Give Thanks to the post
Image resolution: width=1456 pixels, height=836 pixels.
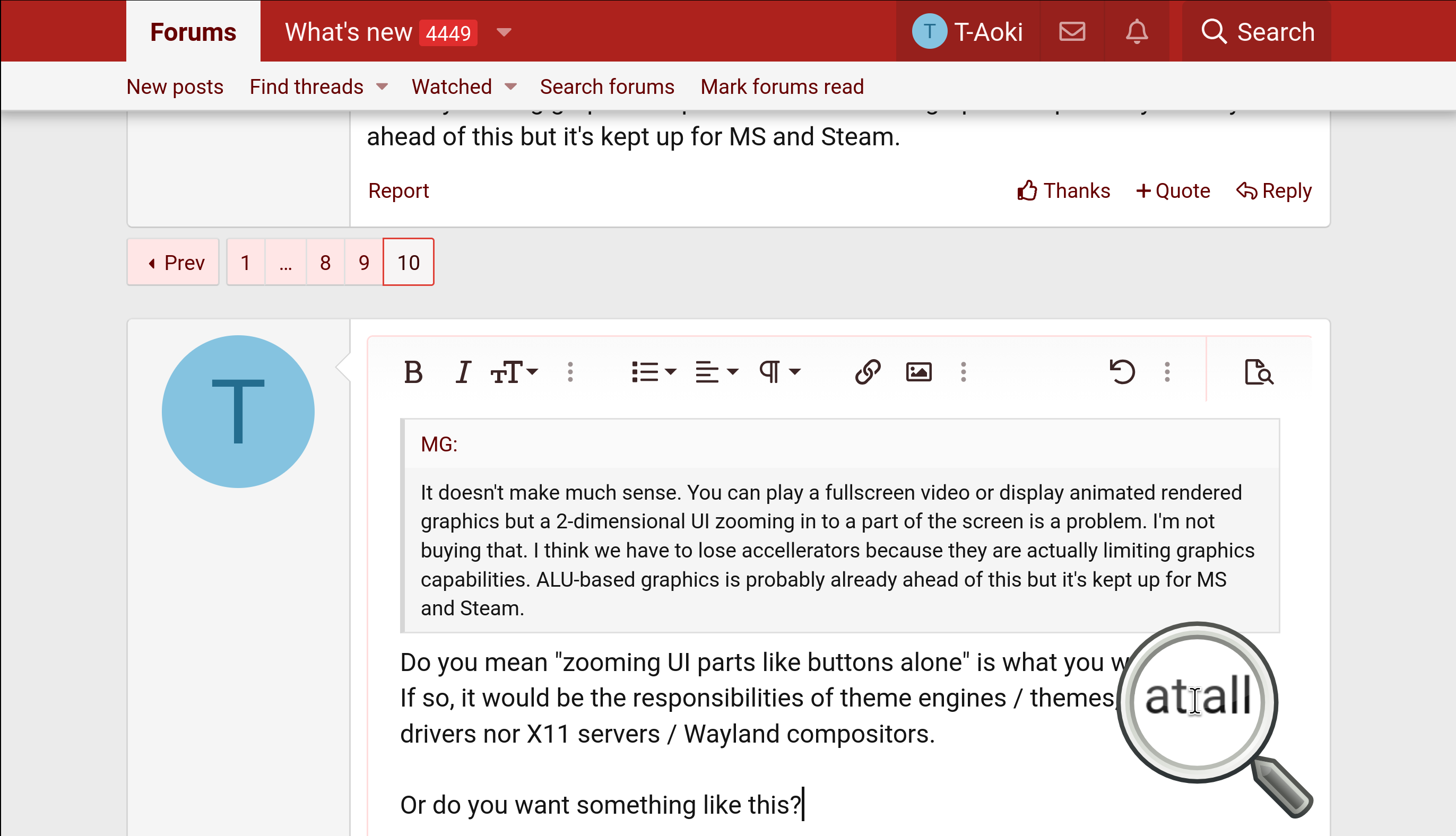pyautogui.click(x=1063, y=190)
